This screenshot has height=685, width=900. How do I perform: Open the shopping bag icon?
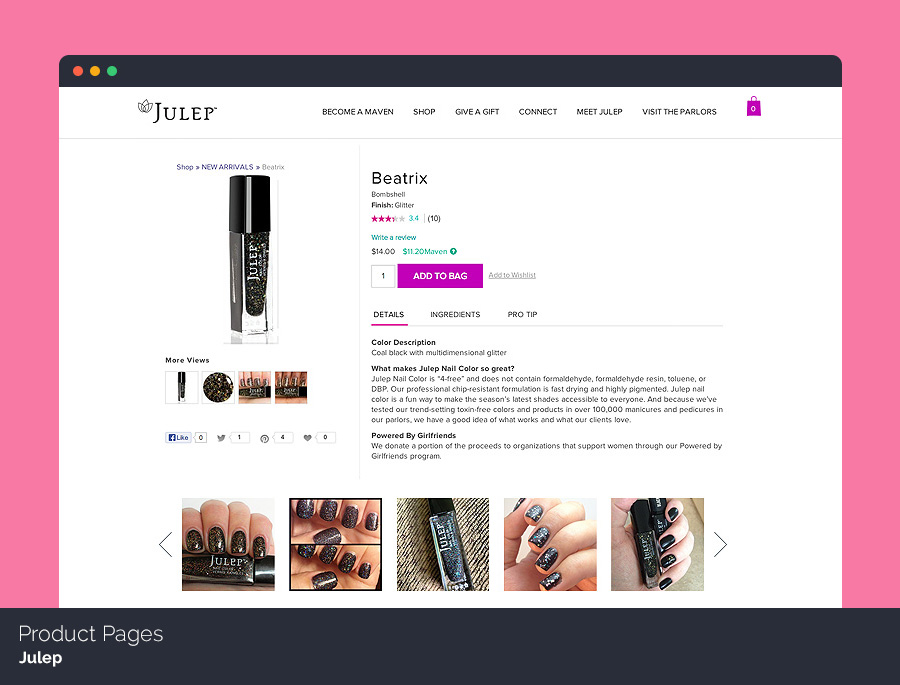[753, 106]
